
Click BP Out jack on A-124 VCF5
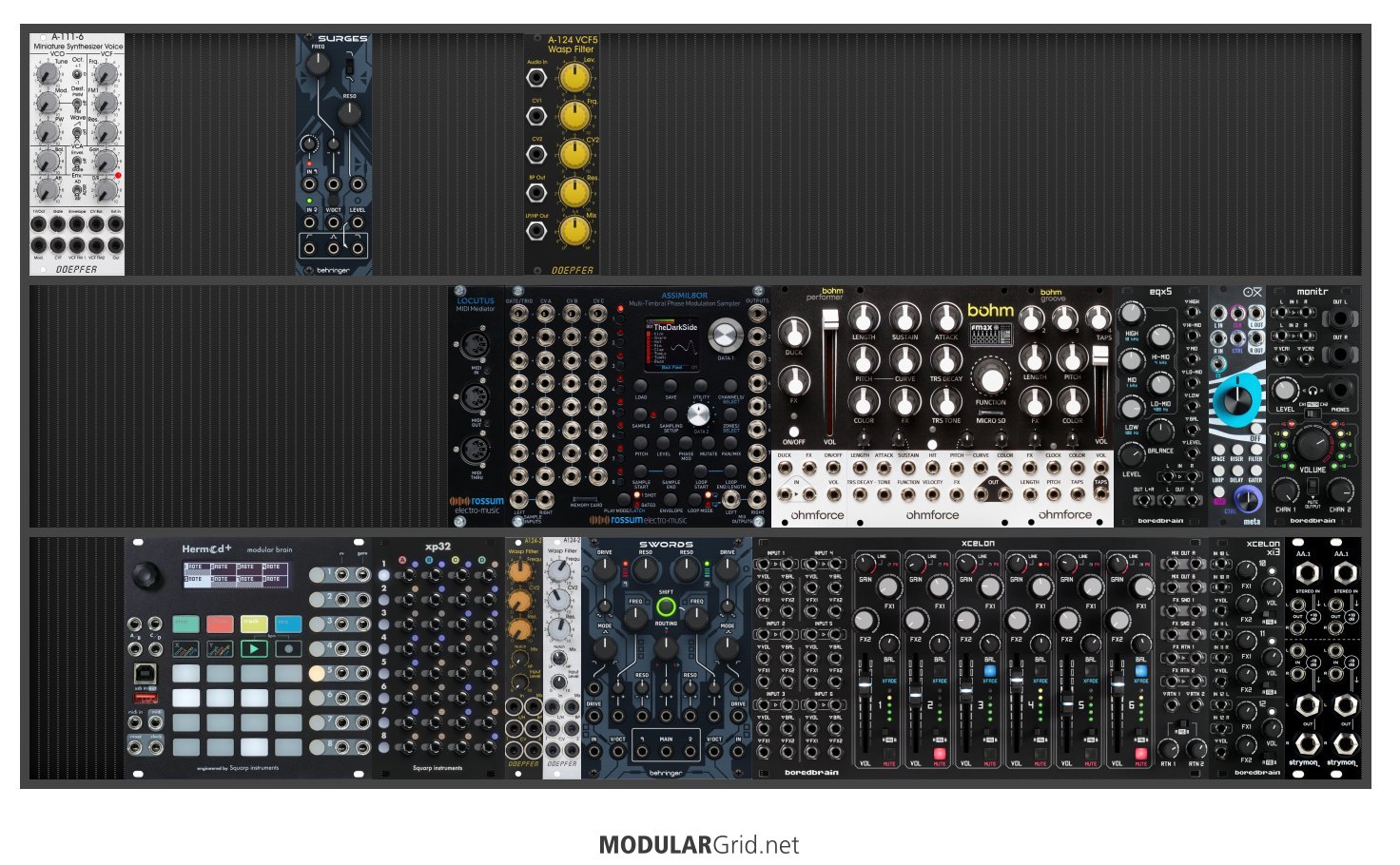[x=537, y=192]
